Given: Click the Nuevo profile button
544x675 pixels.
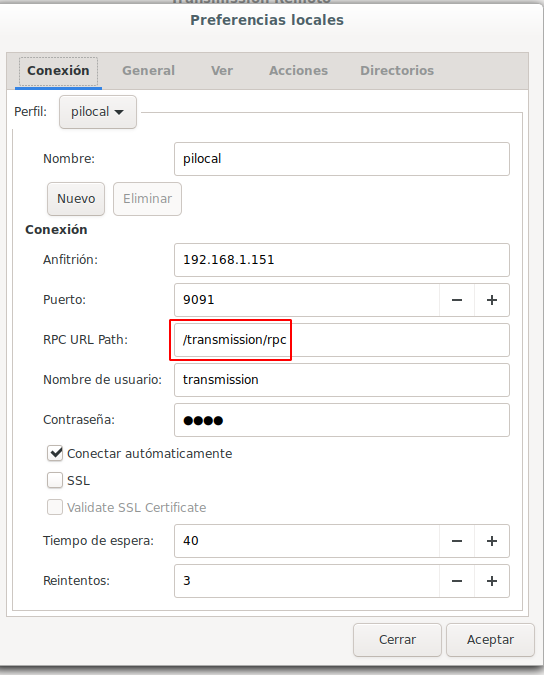Looking at the screenshot, I should 76,199.
